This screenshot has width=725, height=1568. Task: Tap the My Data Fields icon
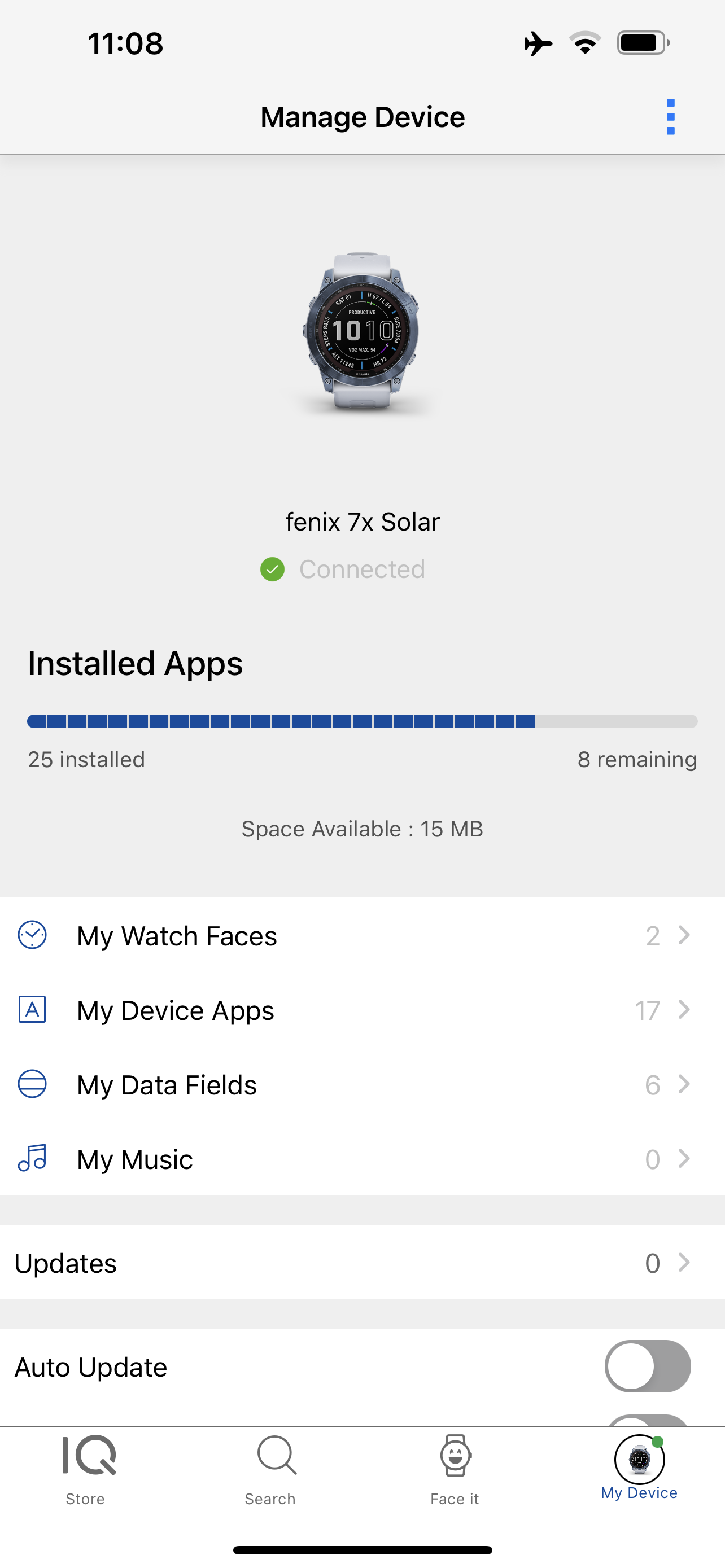pyautogui.click(x=32, y=1084)
